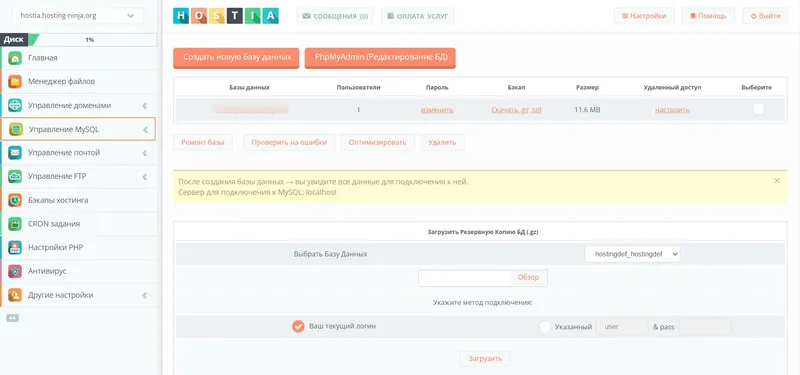The height and width of the screenshot is (375, 800).
Task: Close the yellow info notice
Action: click(777, 181)
